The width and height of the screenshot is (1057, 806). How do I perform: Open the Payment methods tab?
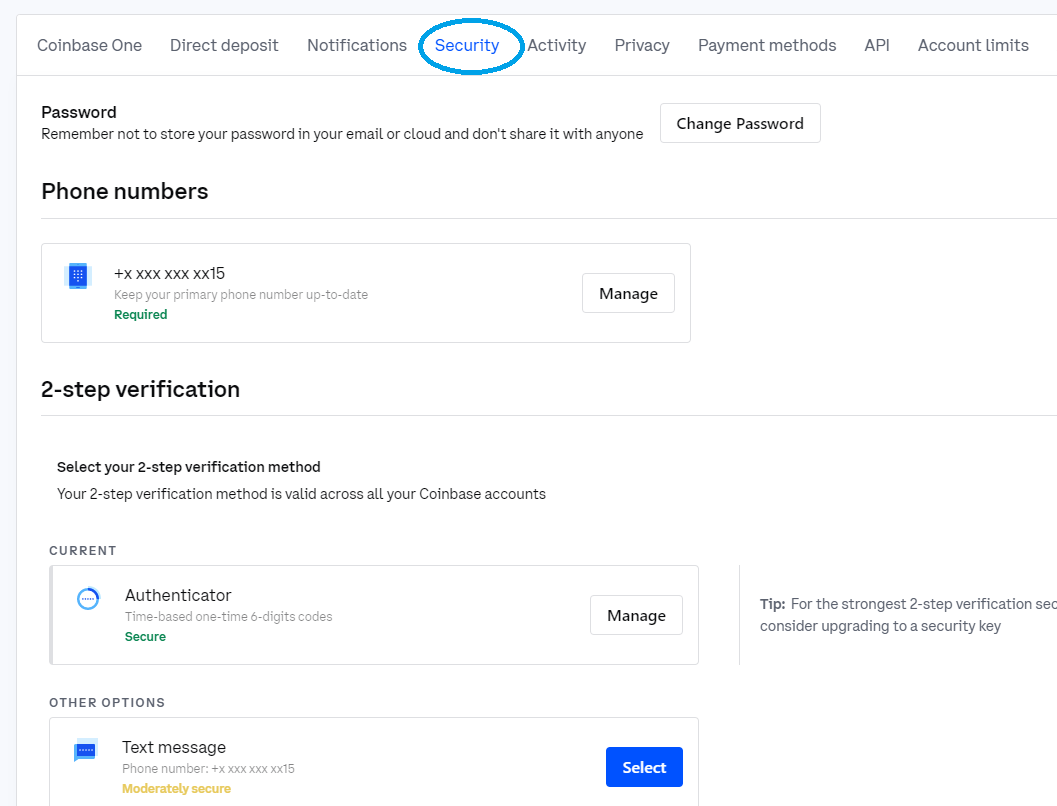tap(767, 45)
